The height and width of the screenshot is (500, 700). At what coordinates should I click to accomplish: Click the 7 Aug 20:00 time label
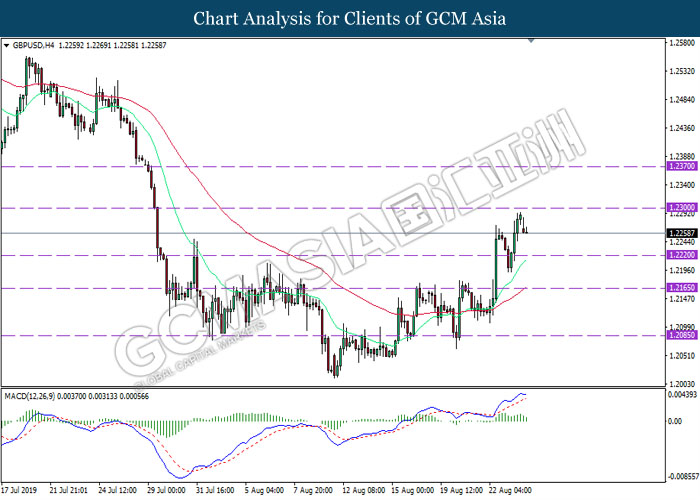(x=313, y=490)
